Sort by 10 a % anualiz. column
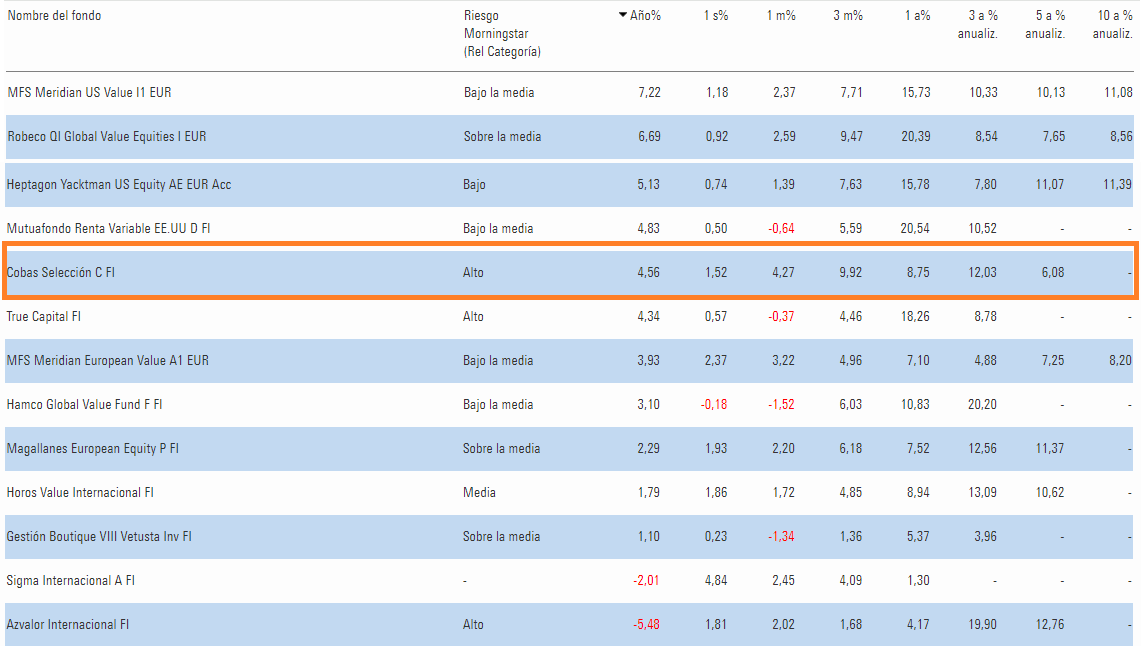 pos(1112,25)
